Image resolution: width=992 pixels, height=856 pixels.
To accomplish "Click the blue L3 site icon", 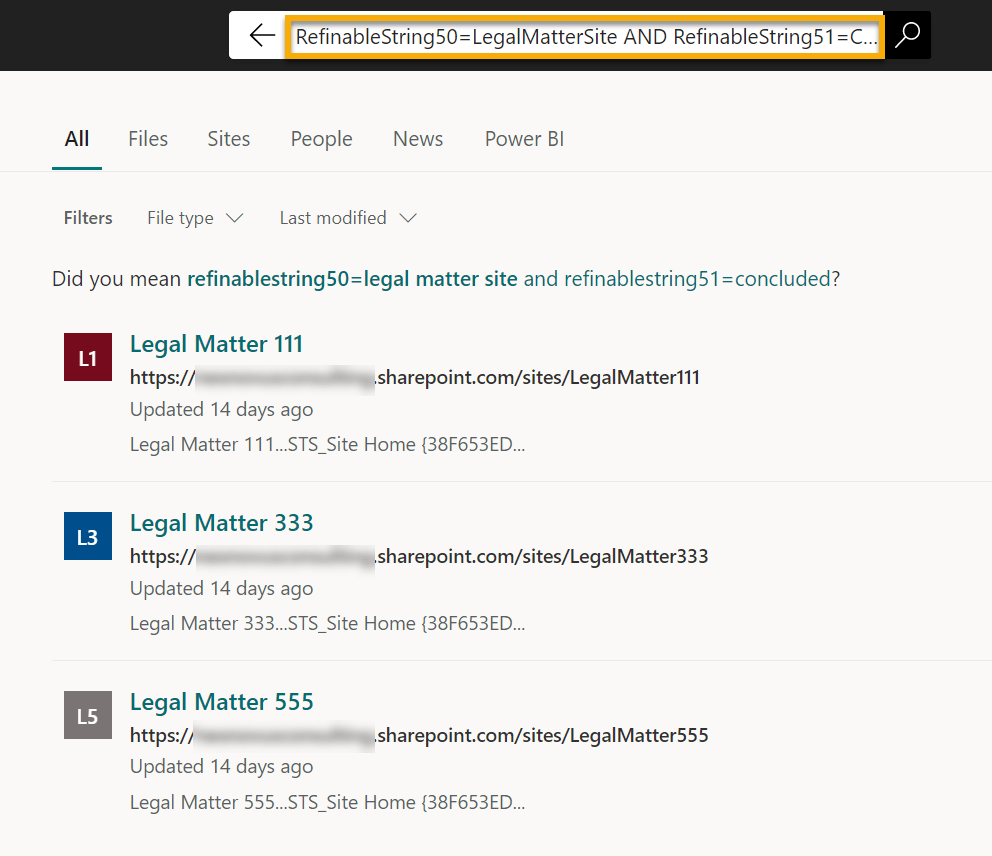I will [88, 536].
